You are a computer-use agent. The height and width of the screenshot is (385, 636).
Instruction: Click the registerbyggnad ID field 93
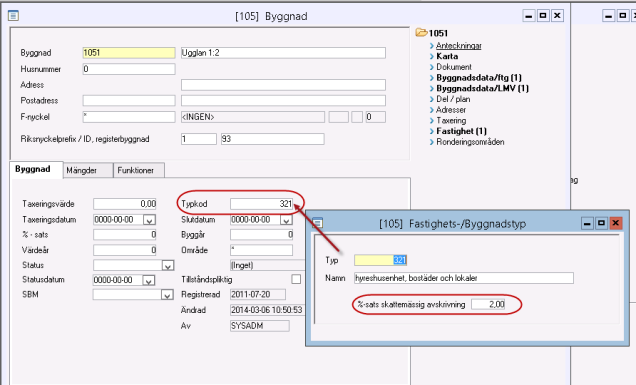click(x=273, y=139)
